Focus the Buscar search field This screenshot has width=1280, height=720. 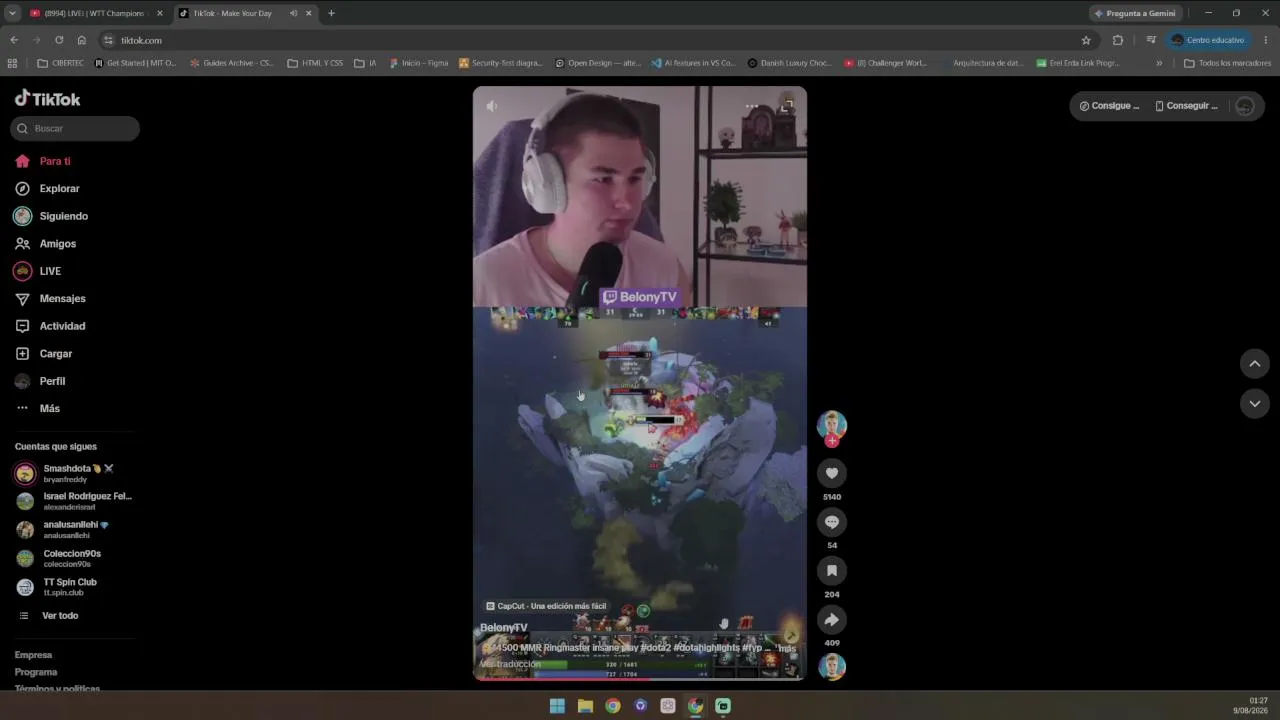pyautogui.click(x=75, y=128)
